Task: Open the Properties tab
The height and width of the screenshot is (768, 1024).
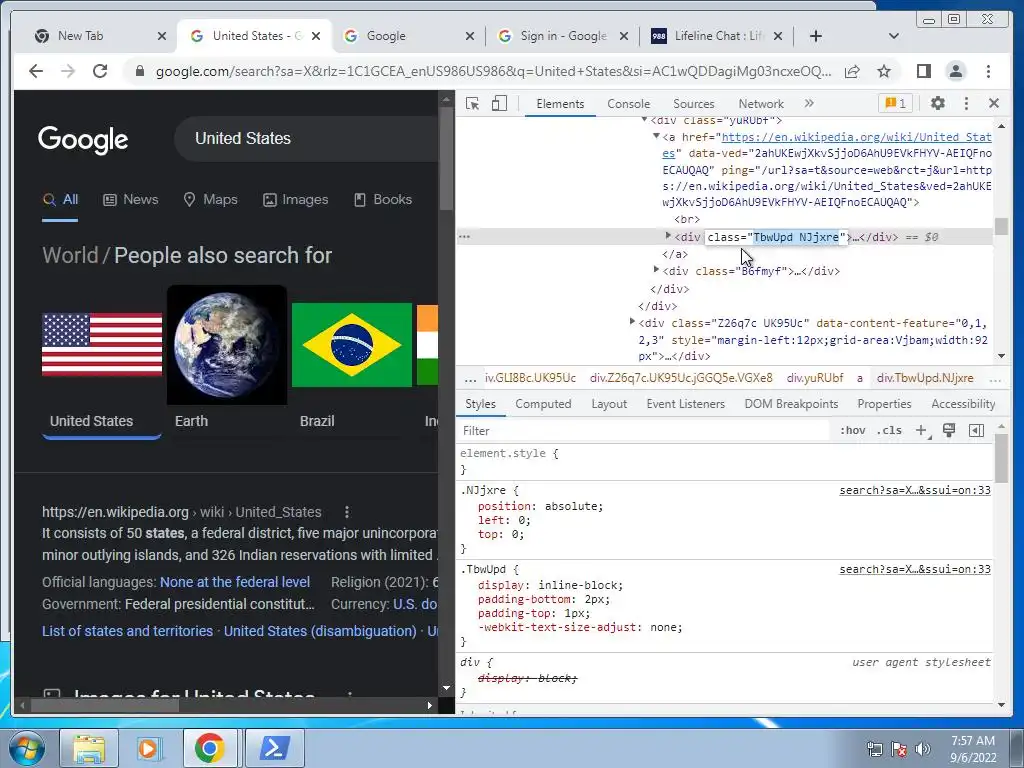Action: (x=884, y=404)
